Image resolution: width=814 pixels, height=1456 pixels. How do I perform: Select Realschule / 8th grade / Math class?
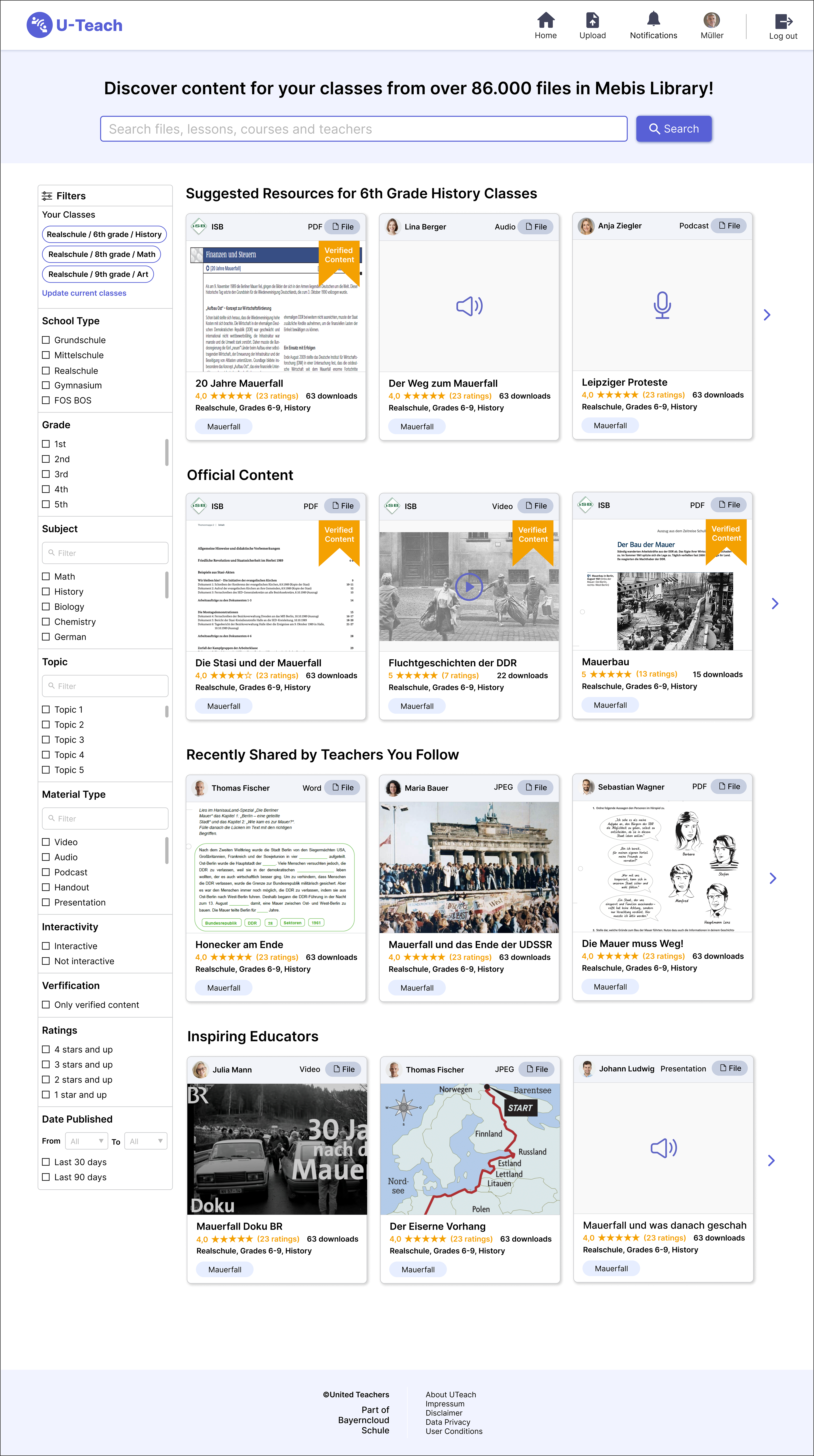tap(102, 254)
